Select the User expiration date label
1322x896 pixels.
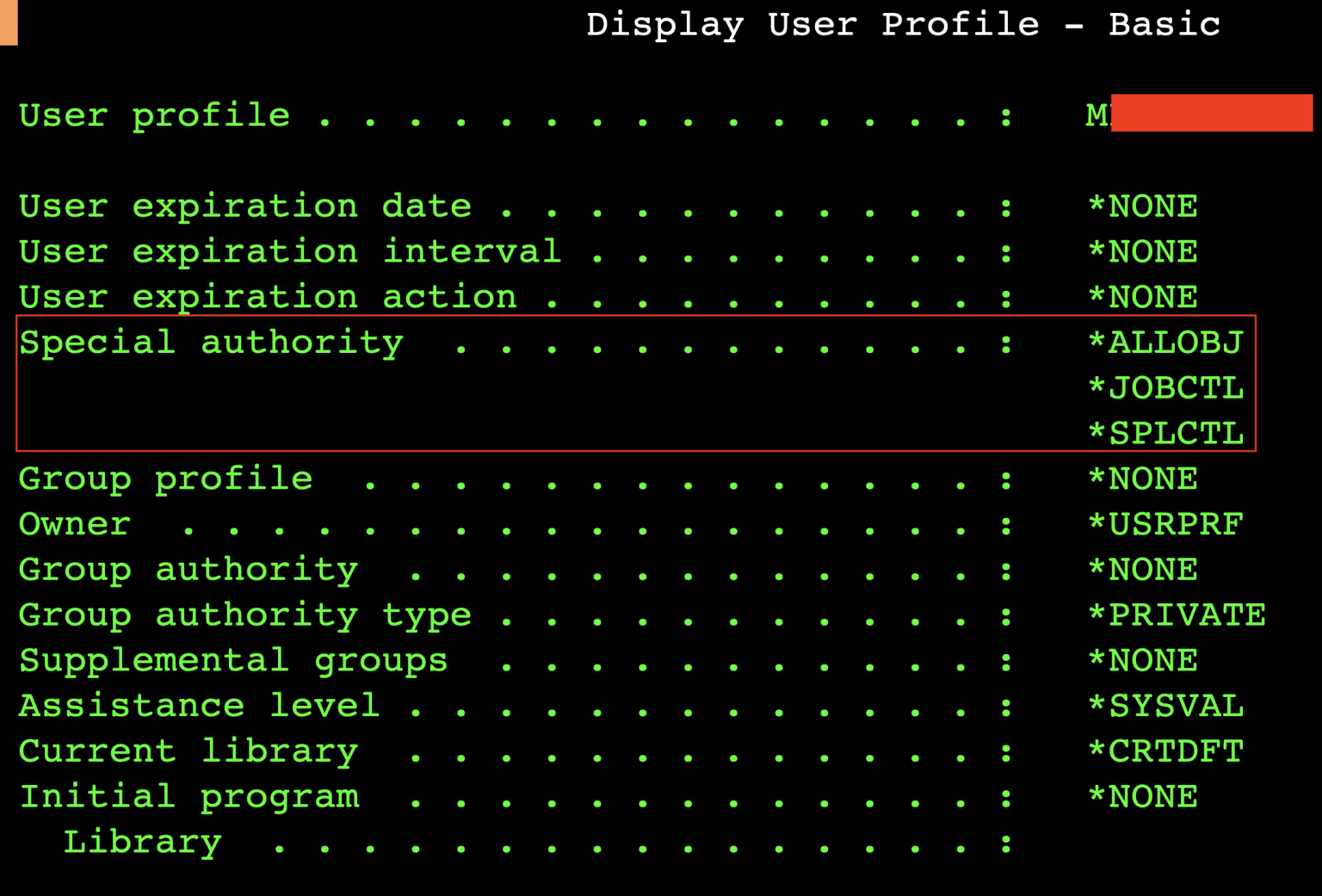pos(244,206)
